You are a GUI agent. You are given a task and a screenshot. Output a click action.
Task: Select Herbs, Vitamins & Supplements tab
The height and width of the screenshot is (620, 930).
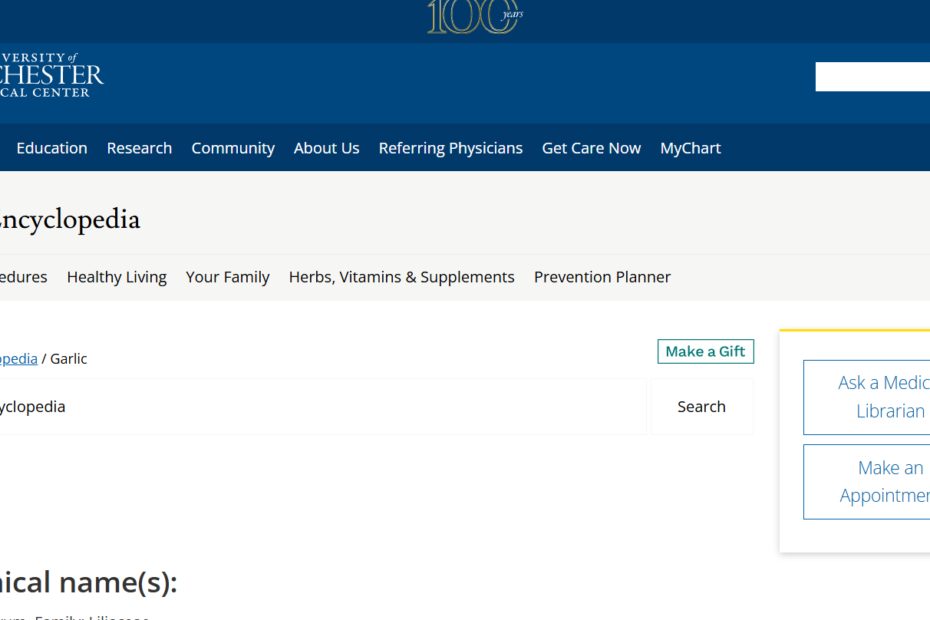point(401,277)
